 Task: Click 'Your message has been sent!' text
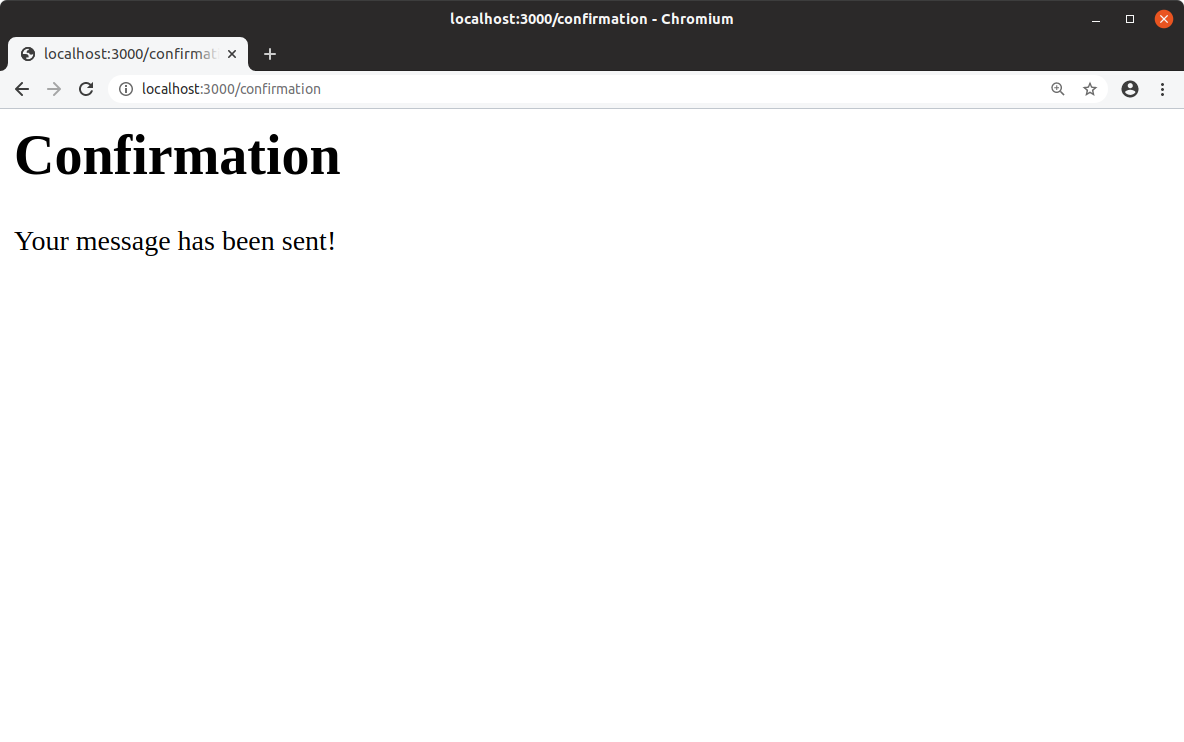[x=175, y=242]
